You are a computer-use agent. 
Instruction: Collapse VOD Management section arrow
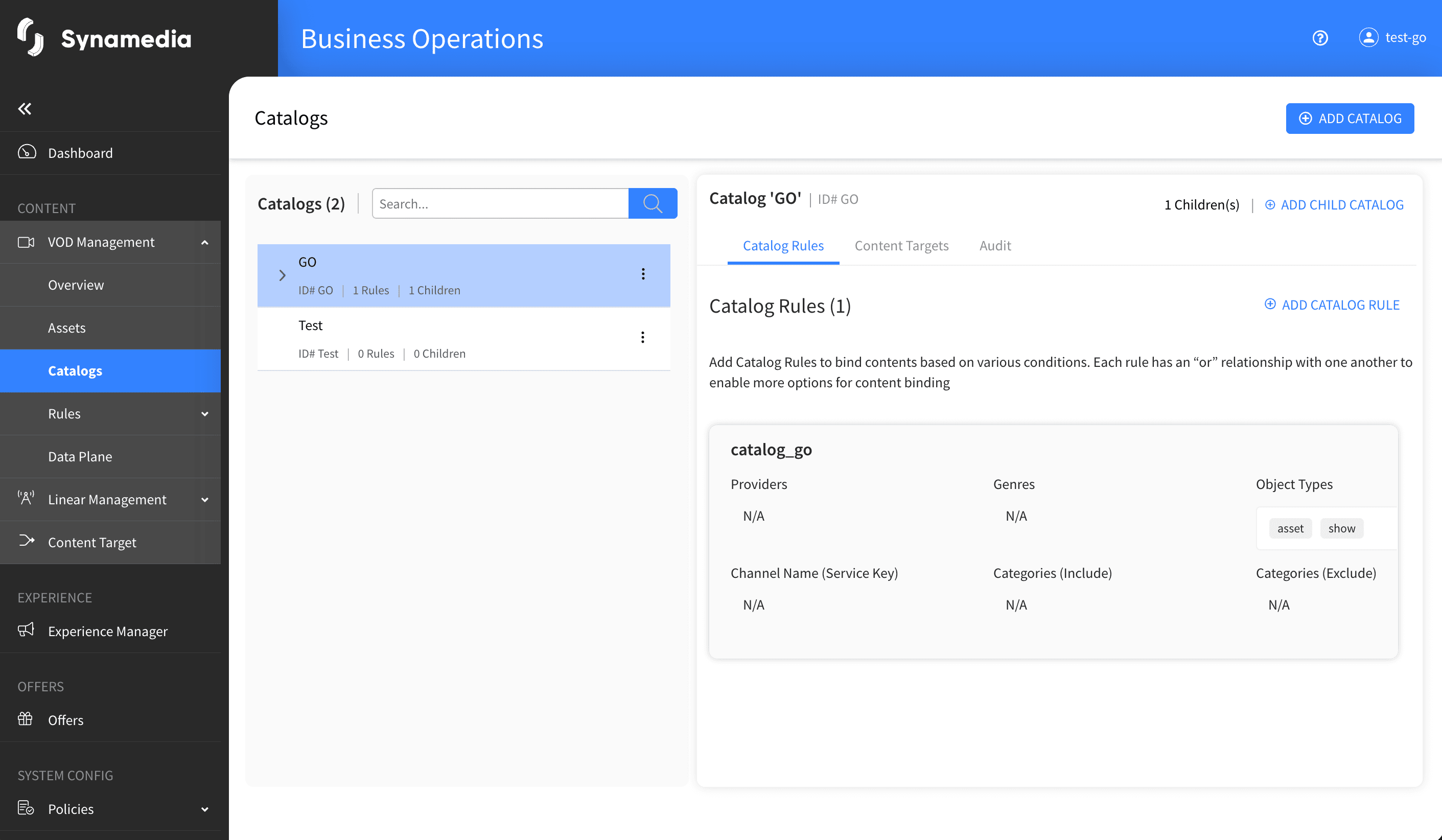[205, 243]
